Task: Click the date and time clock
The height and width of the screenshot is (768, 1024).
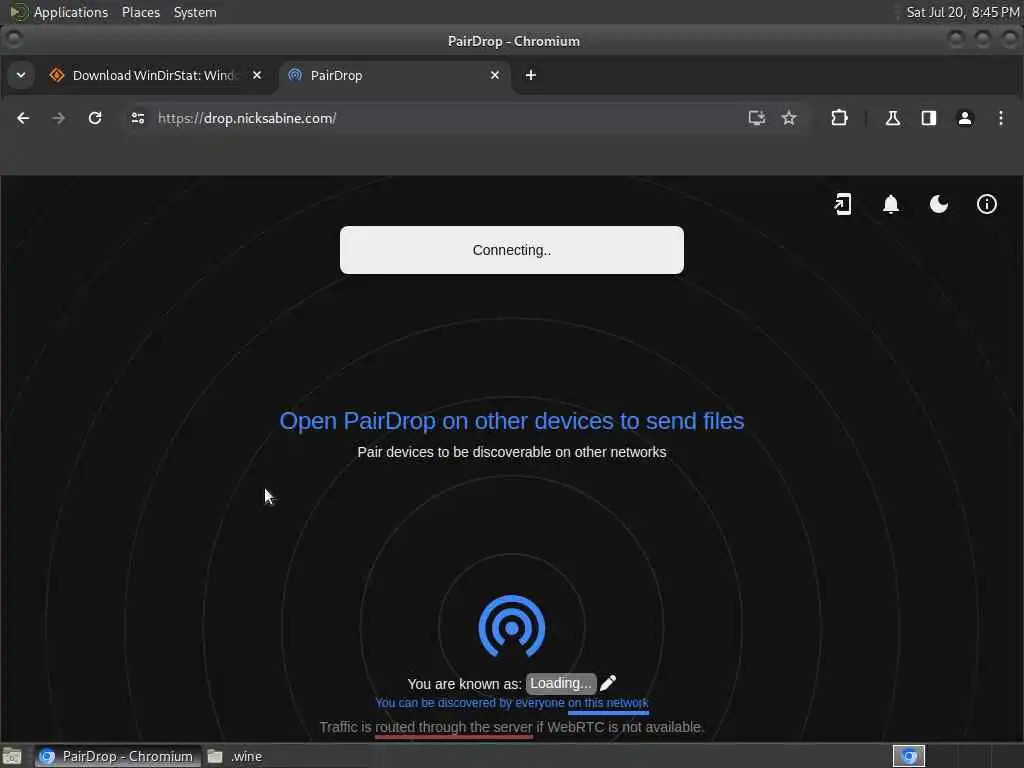Action: [963, 12]
